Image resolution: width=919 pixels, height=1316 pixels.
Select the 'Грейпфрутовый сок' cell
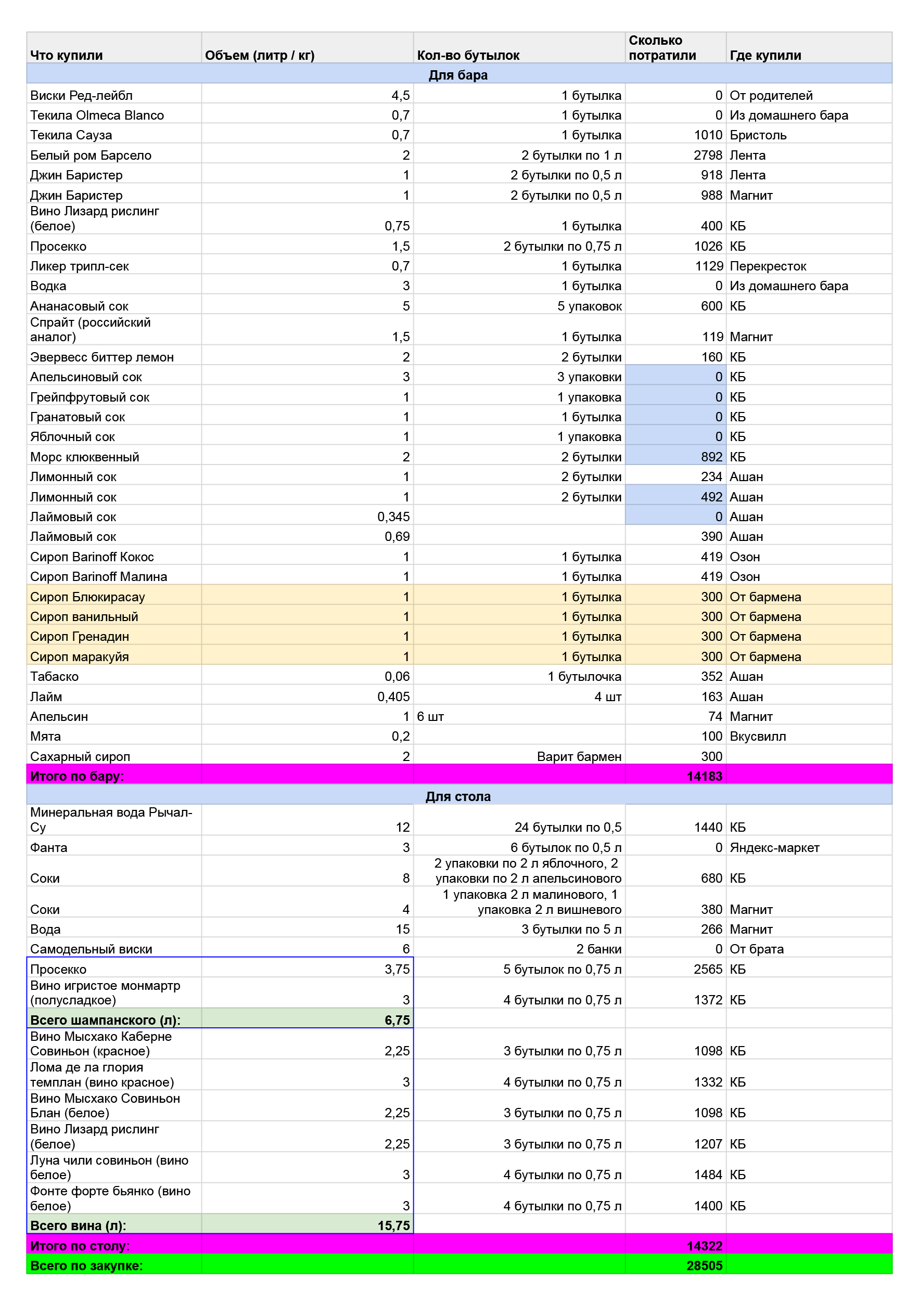(x=114, y=395)
